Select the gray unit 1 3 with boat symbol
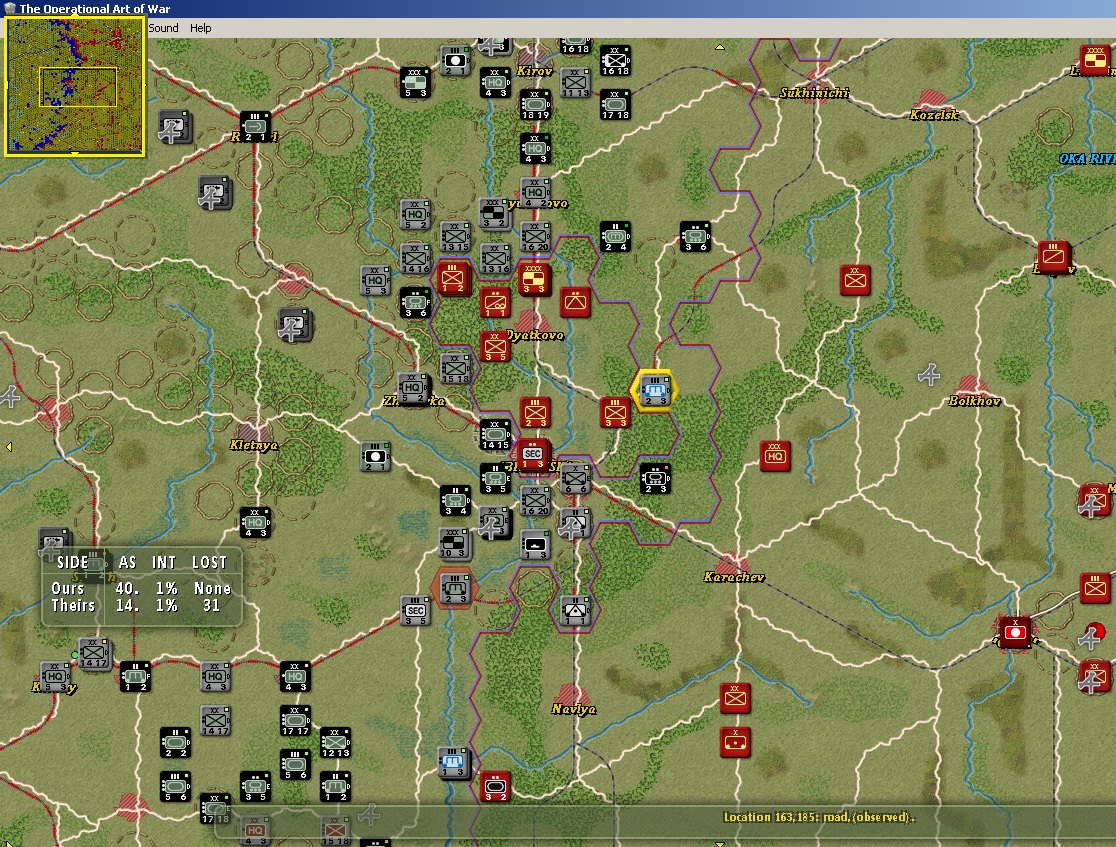 click(x=535, y=545)
